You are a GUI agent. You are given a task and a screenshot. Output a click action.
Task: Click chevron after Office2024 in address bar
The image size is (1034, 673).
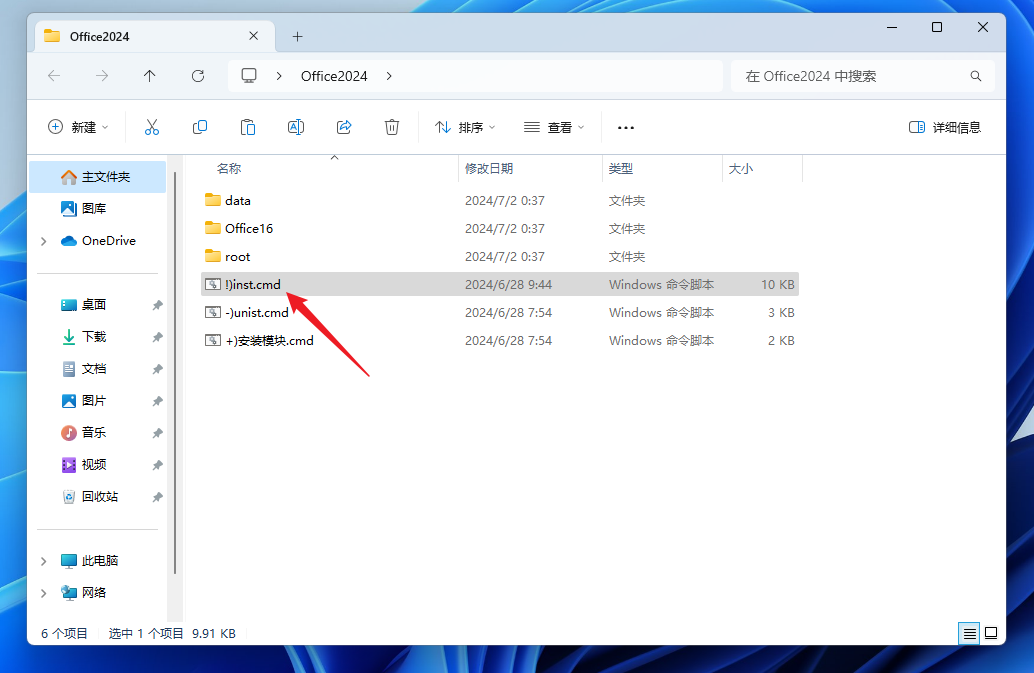coord(389,76)
